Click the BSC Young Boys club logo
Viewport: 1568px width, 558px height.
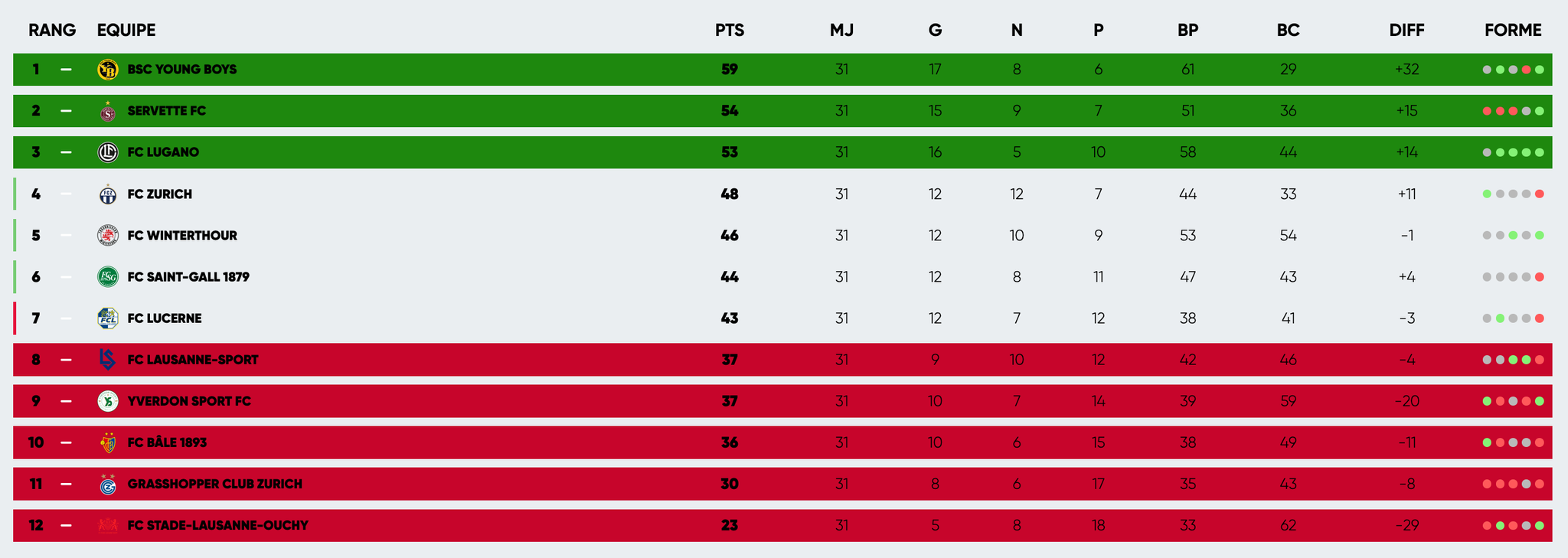click(x=108, y=70)
